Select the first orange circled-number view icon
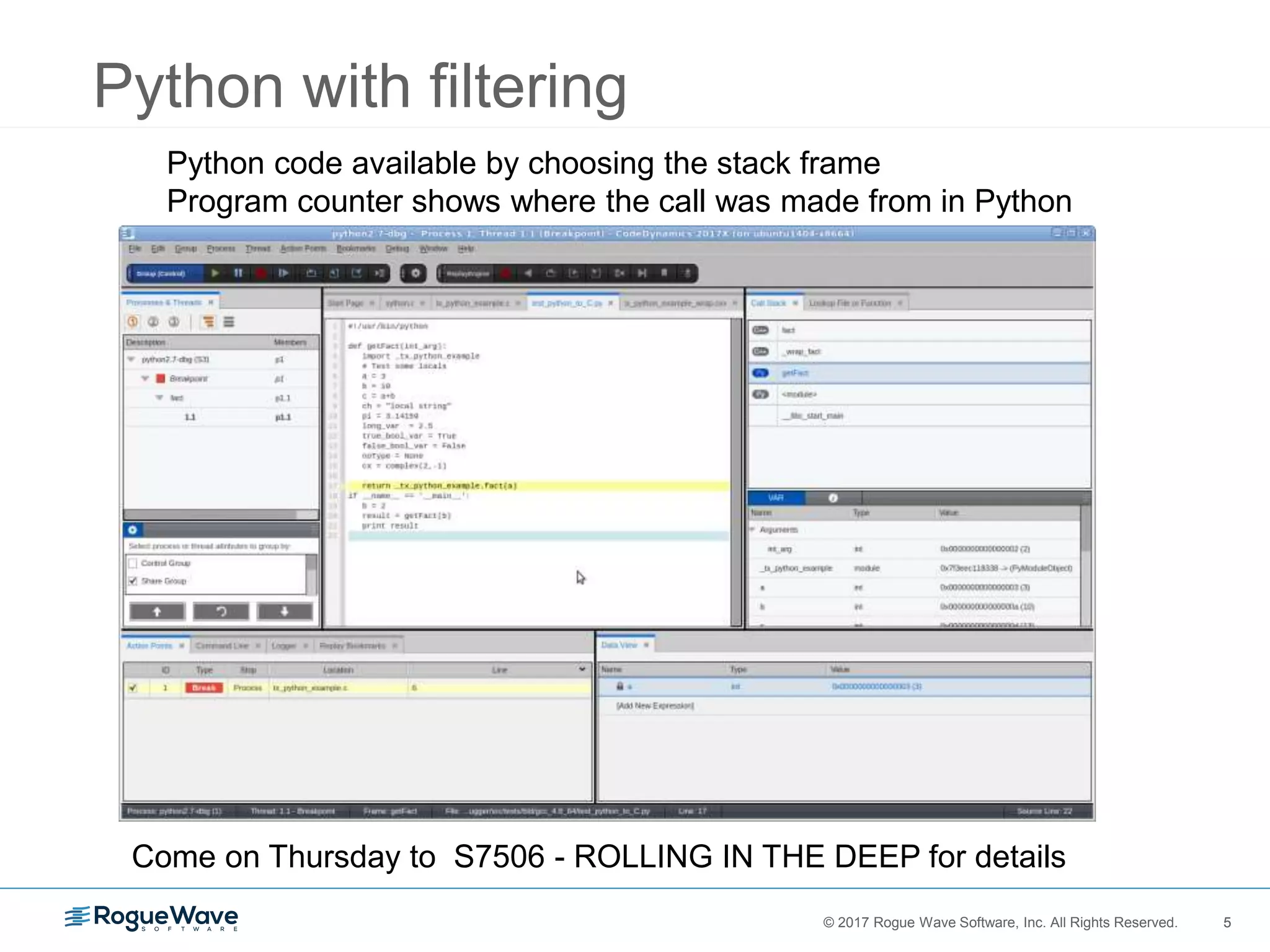 click(x=133, y=322)
